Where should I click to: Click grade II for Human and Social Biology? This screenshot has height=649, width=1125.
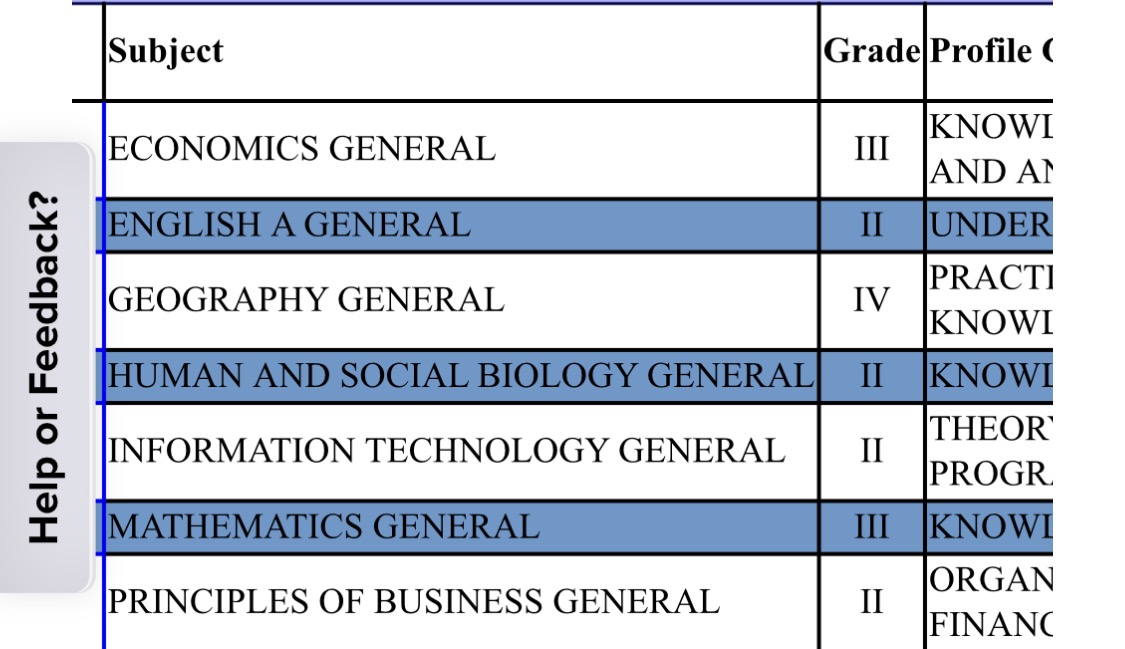(x=872, y=376)
